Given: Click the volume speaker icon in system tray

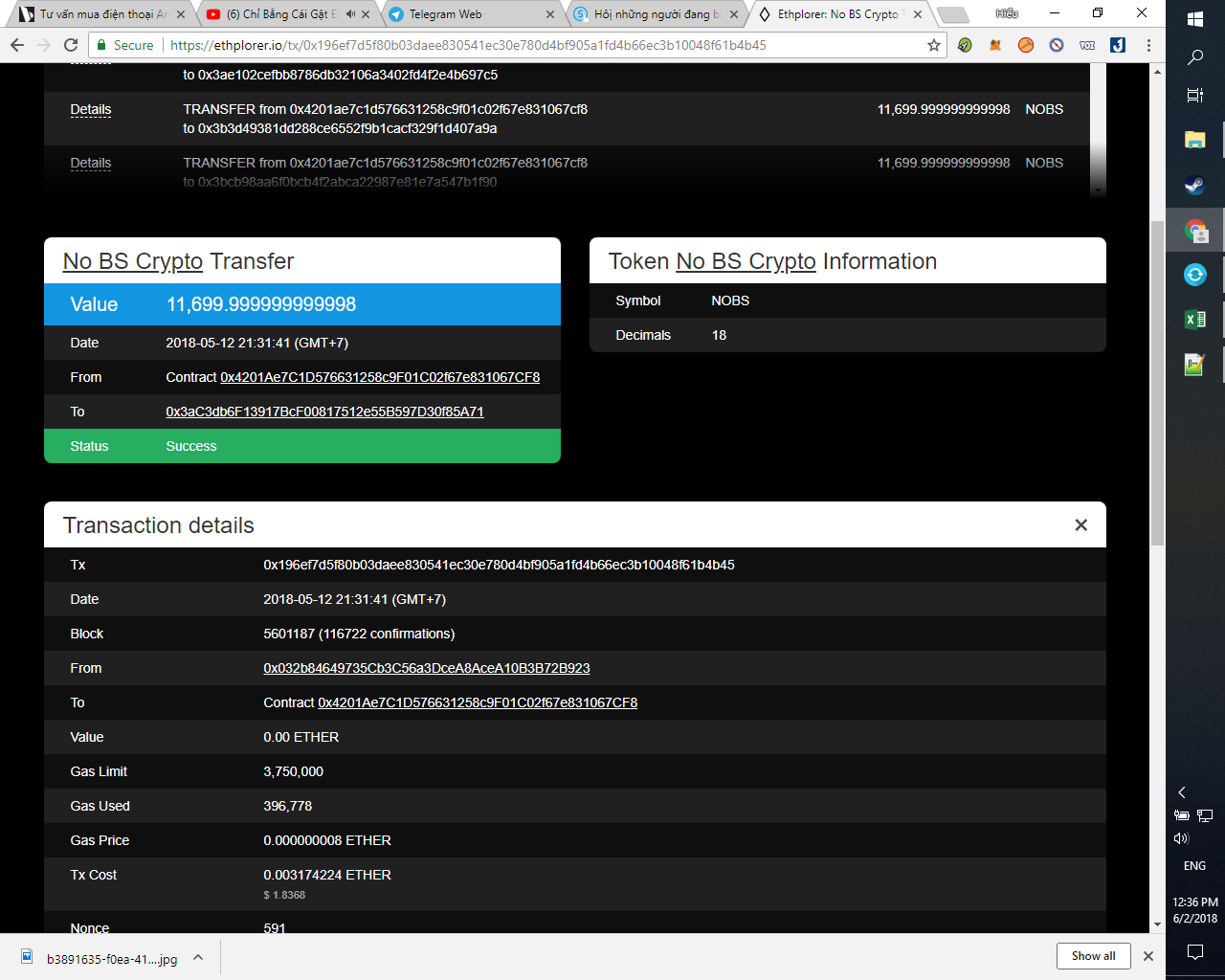Looking at the screenshot, I should tap(1181, 838).
